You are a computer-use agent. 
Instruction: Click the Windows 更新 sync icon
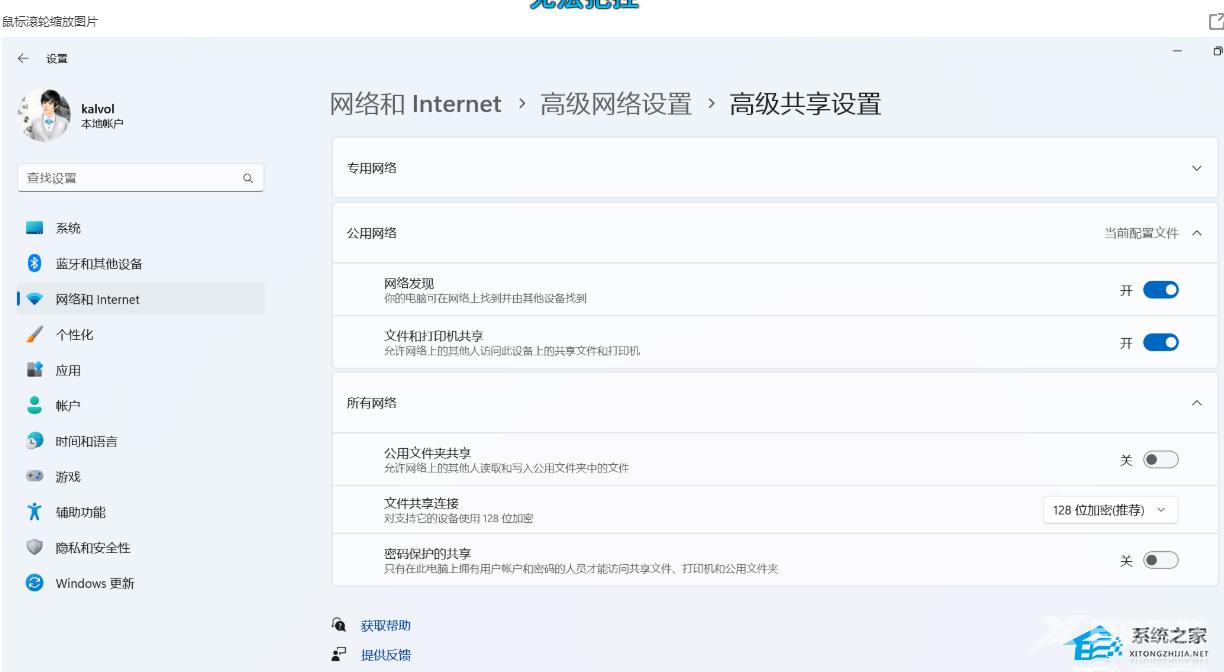(x=35, y=583)
